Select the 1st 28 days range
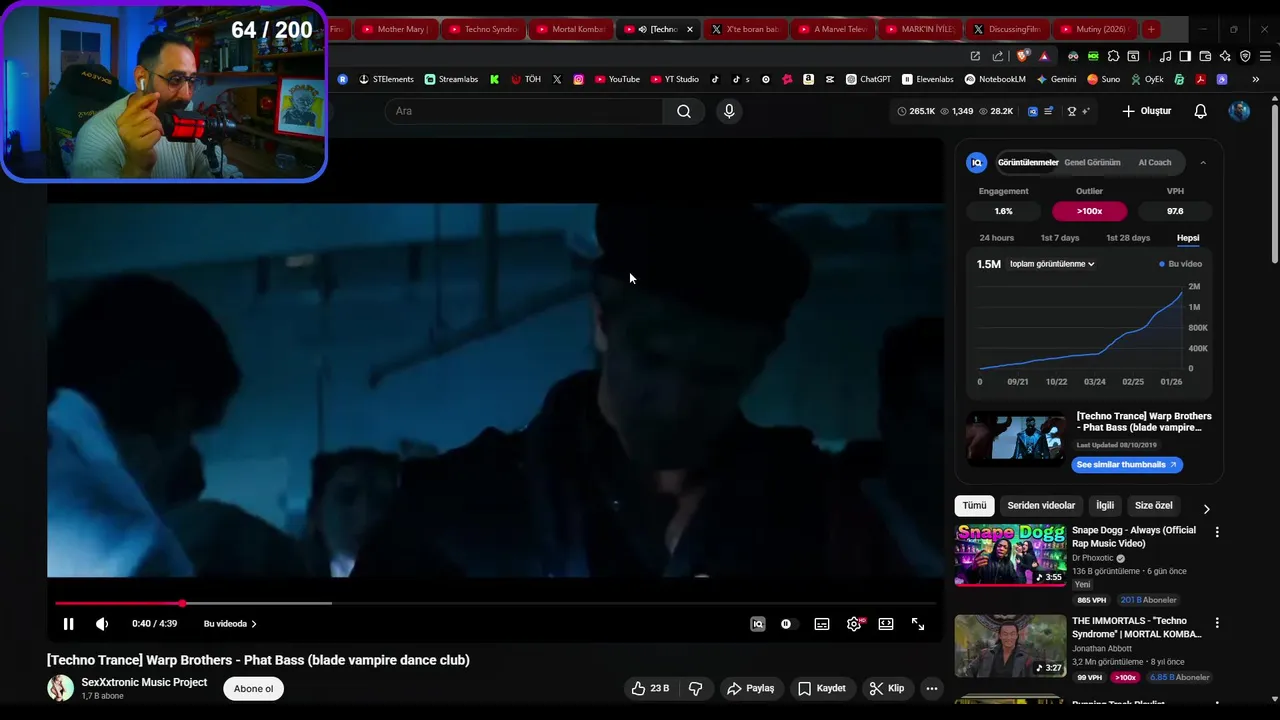The image size is (1280, 720). 1128,238
